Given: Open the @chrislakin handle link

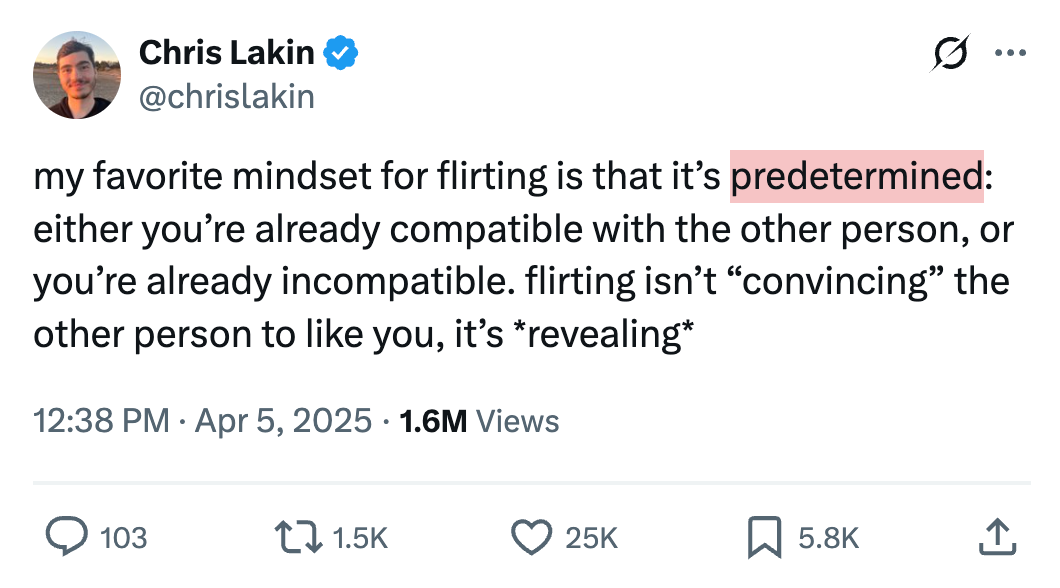Looking at the screenshot, I should tap(228, 96).
